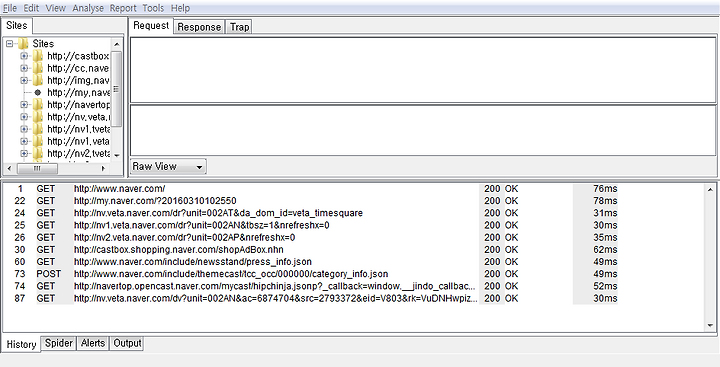Click inside the lower request body area

[x=423, y=130]
